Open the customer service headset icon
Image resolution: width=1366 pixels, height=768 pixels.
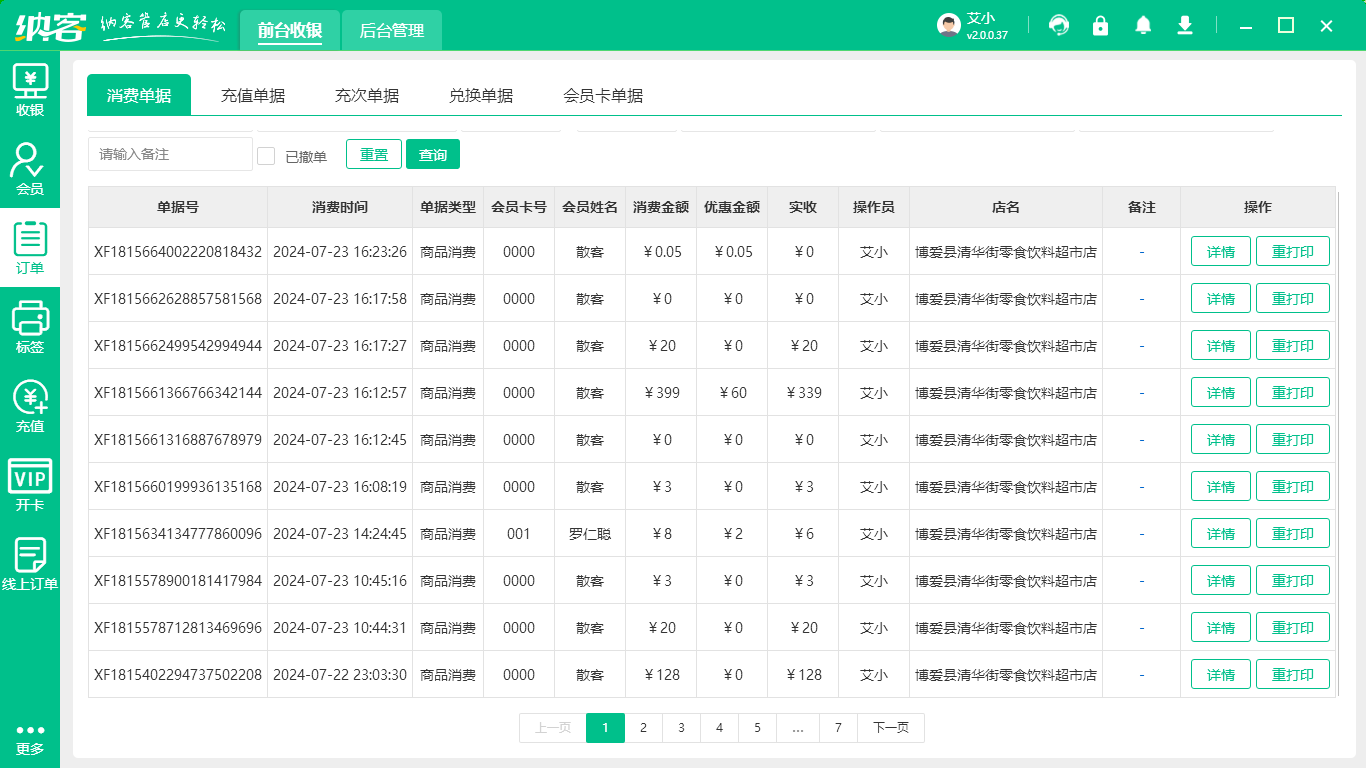(x=1058, y=25)
